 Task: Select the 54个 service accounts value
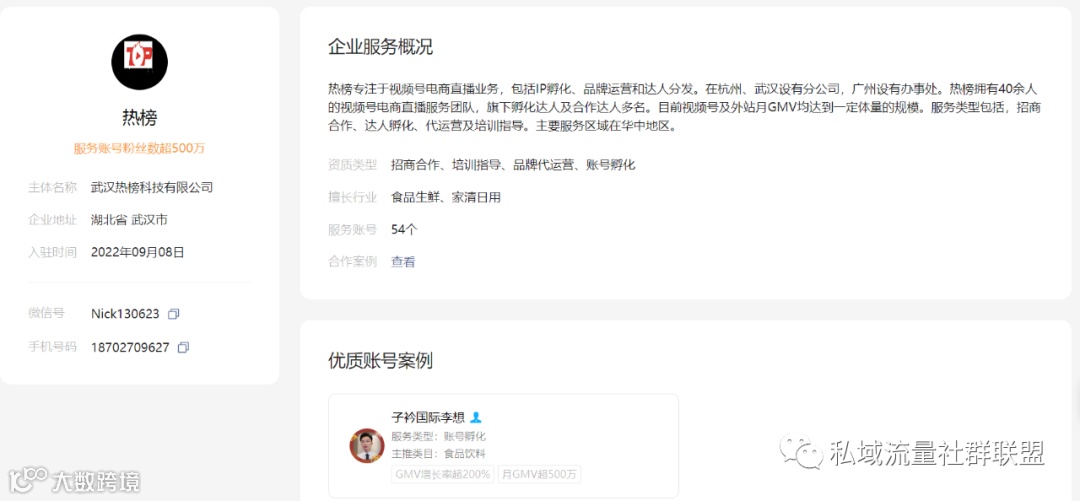(x=404, y=229)
